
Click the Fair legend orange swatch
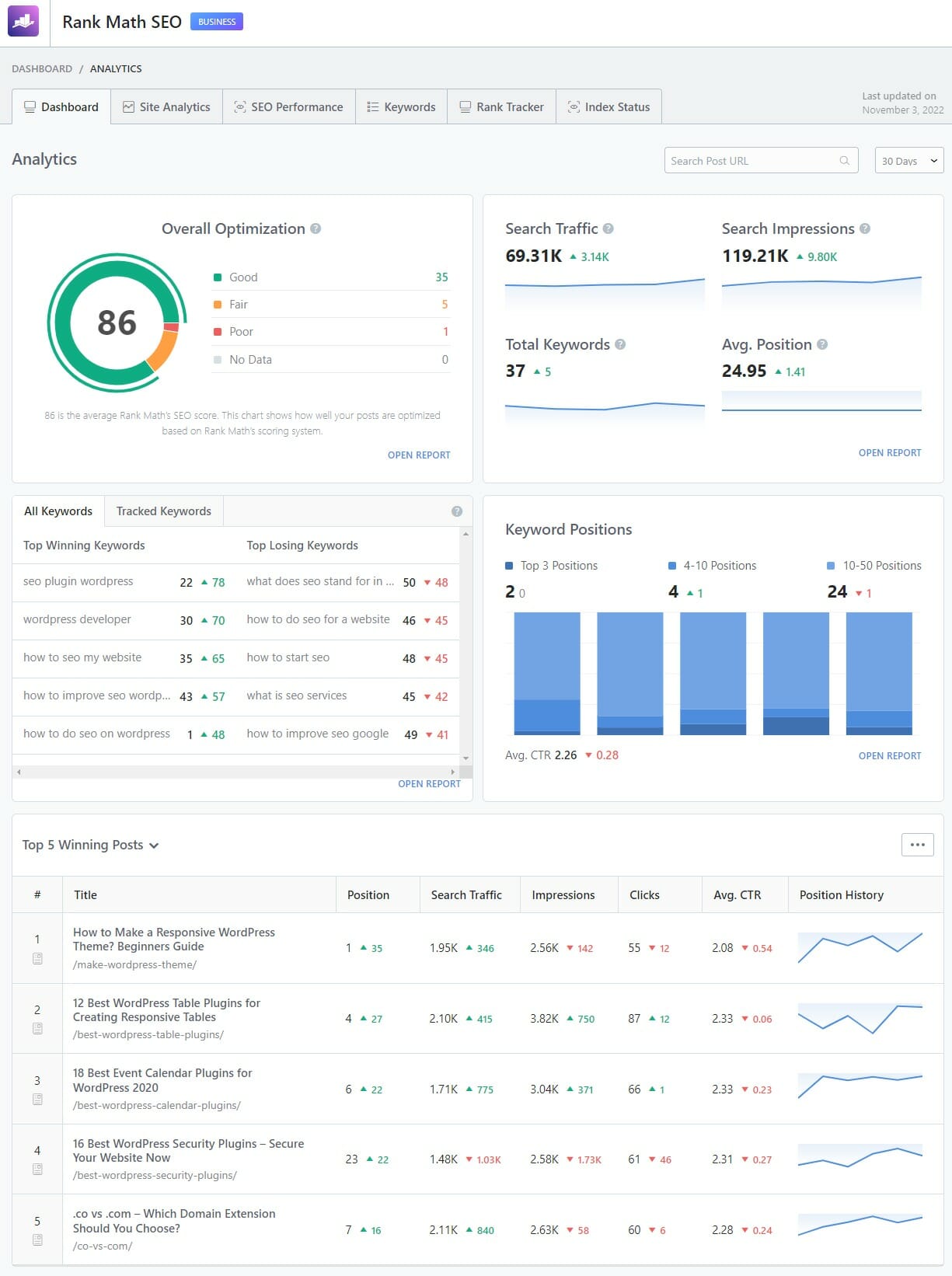pos(218,305)
